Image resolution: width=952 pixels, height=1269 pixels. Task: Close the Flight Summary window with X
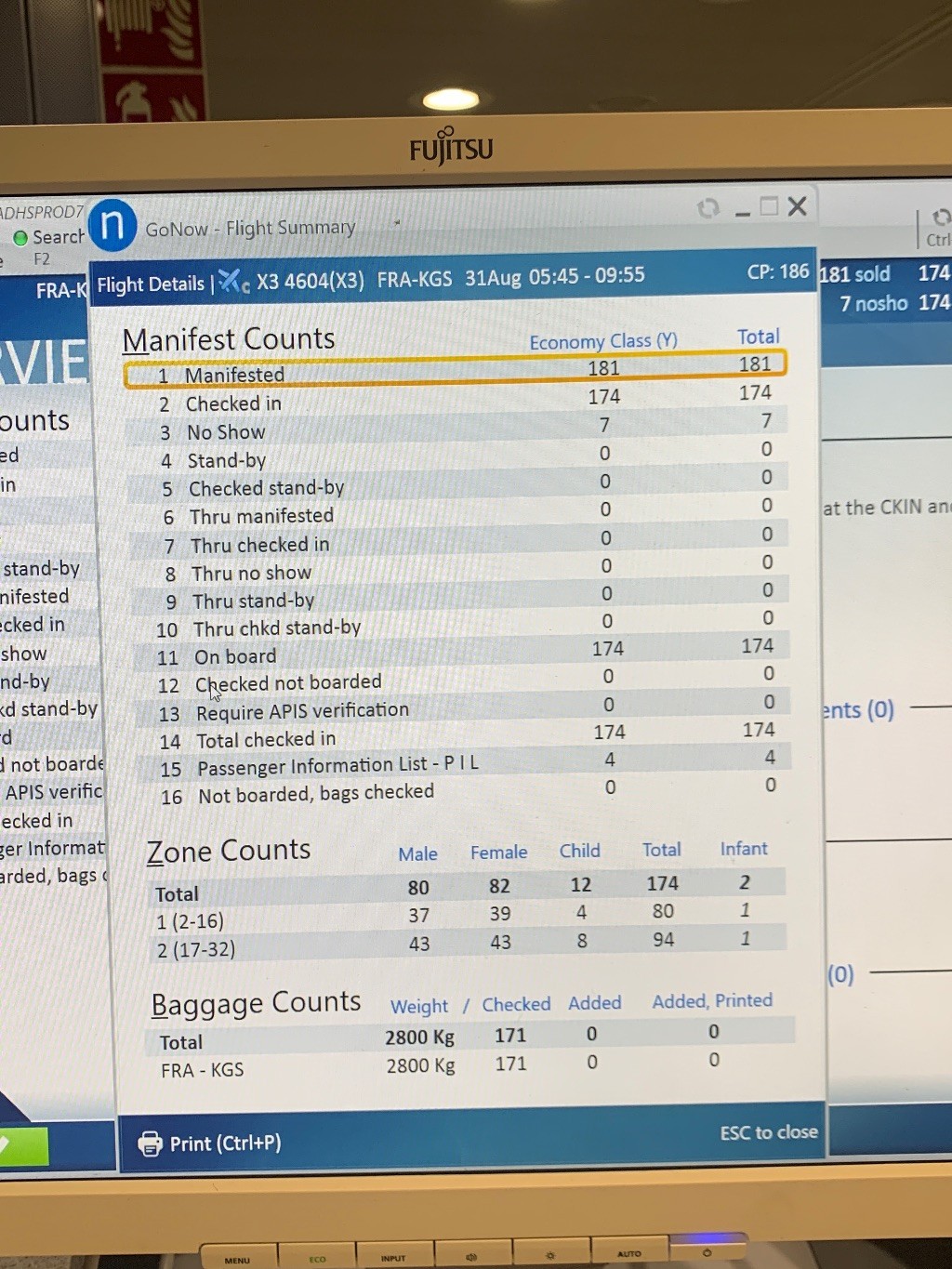coord(797,206)
